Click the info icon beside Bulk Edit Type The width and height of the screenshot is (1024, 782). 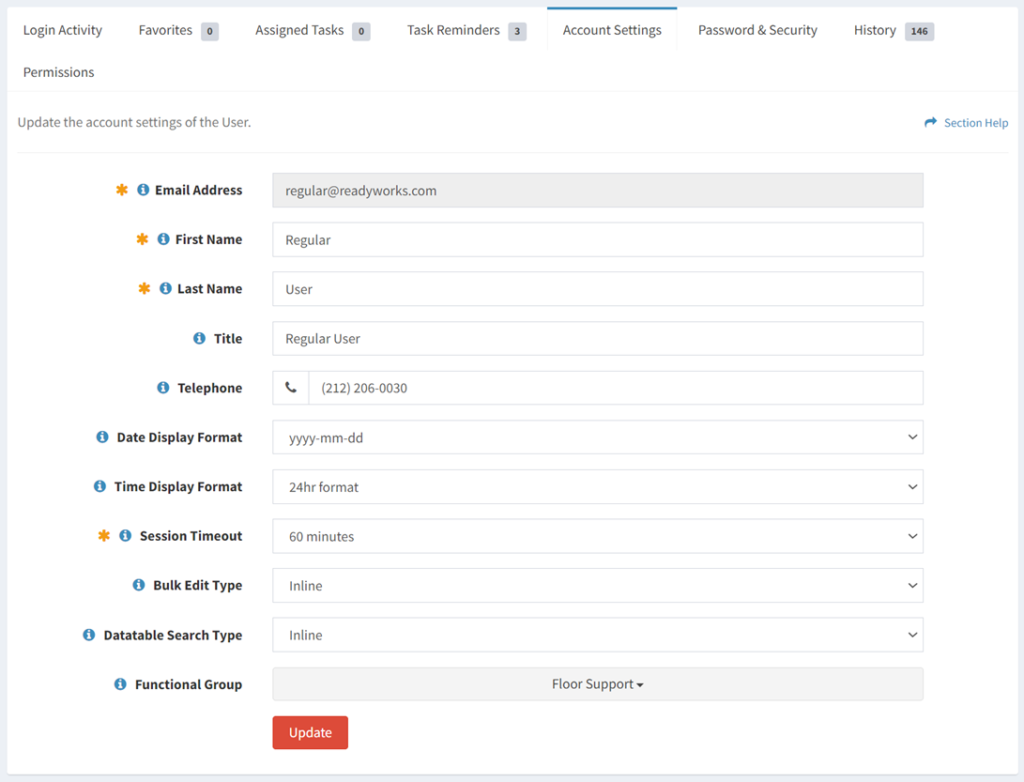click(138, 585)
